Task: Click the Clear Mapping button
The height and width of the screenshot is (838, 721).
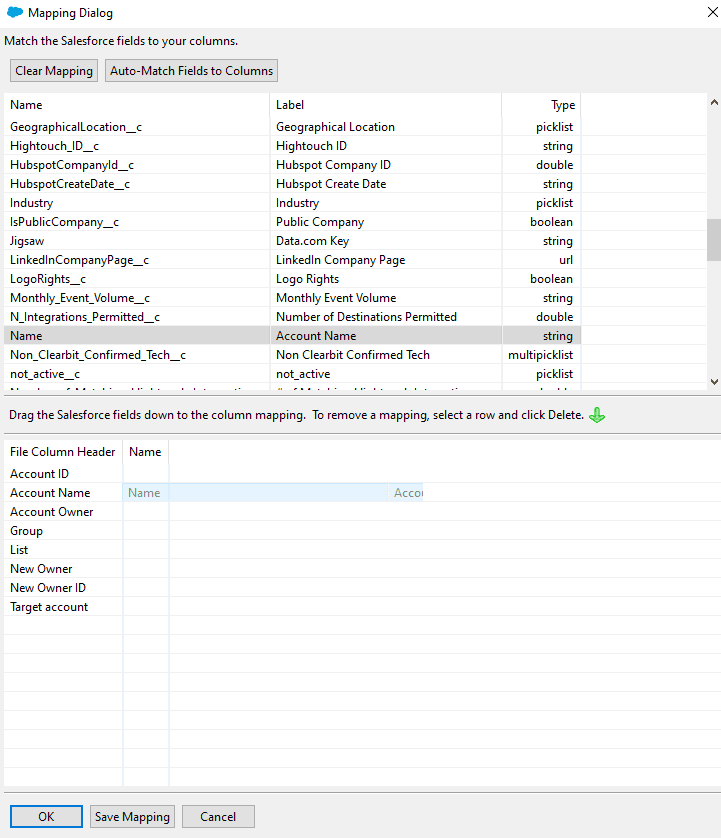Action: [x=55, y=71]
